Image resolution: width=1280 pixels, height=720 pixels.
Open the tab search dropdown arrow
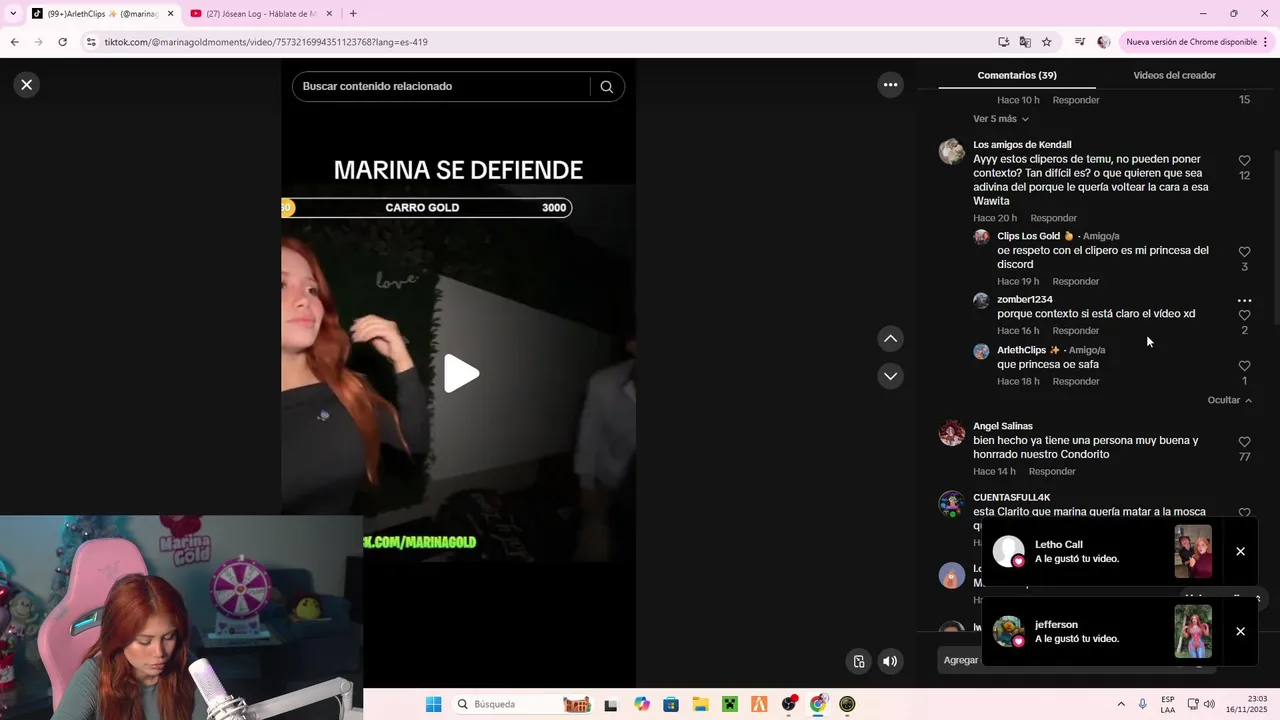point(12,14)
